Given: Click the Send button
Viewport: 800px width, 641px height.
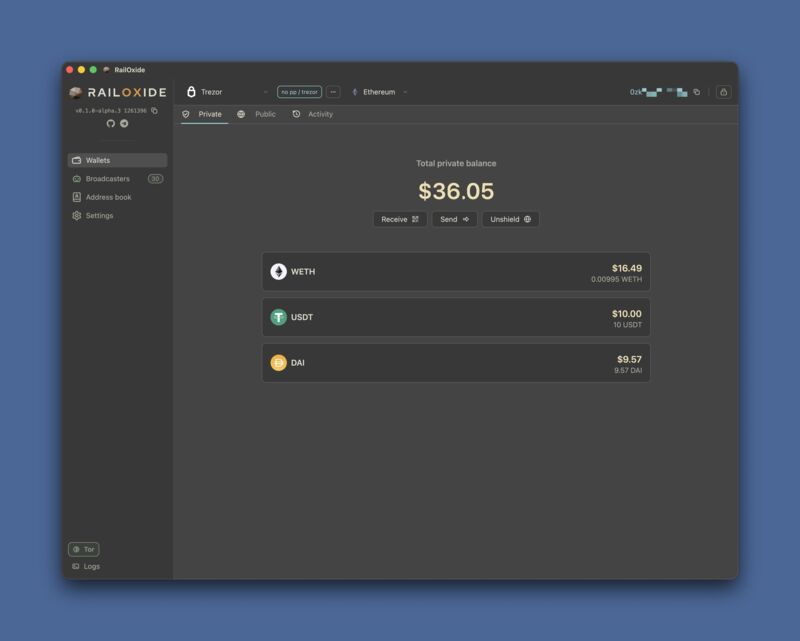Looking at the screenshot, I should (x=455, y=219).
